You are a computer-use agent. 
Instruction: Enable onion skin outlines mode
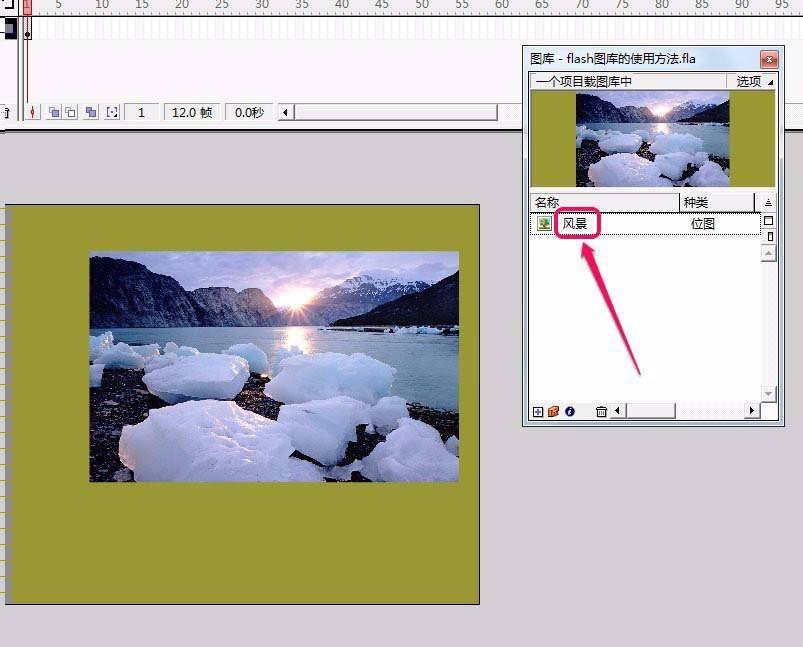pyautogui.click(x=71, y=112)
